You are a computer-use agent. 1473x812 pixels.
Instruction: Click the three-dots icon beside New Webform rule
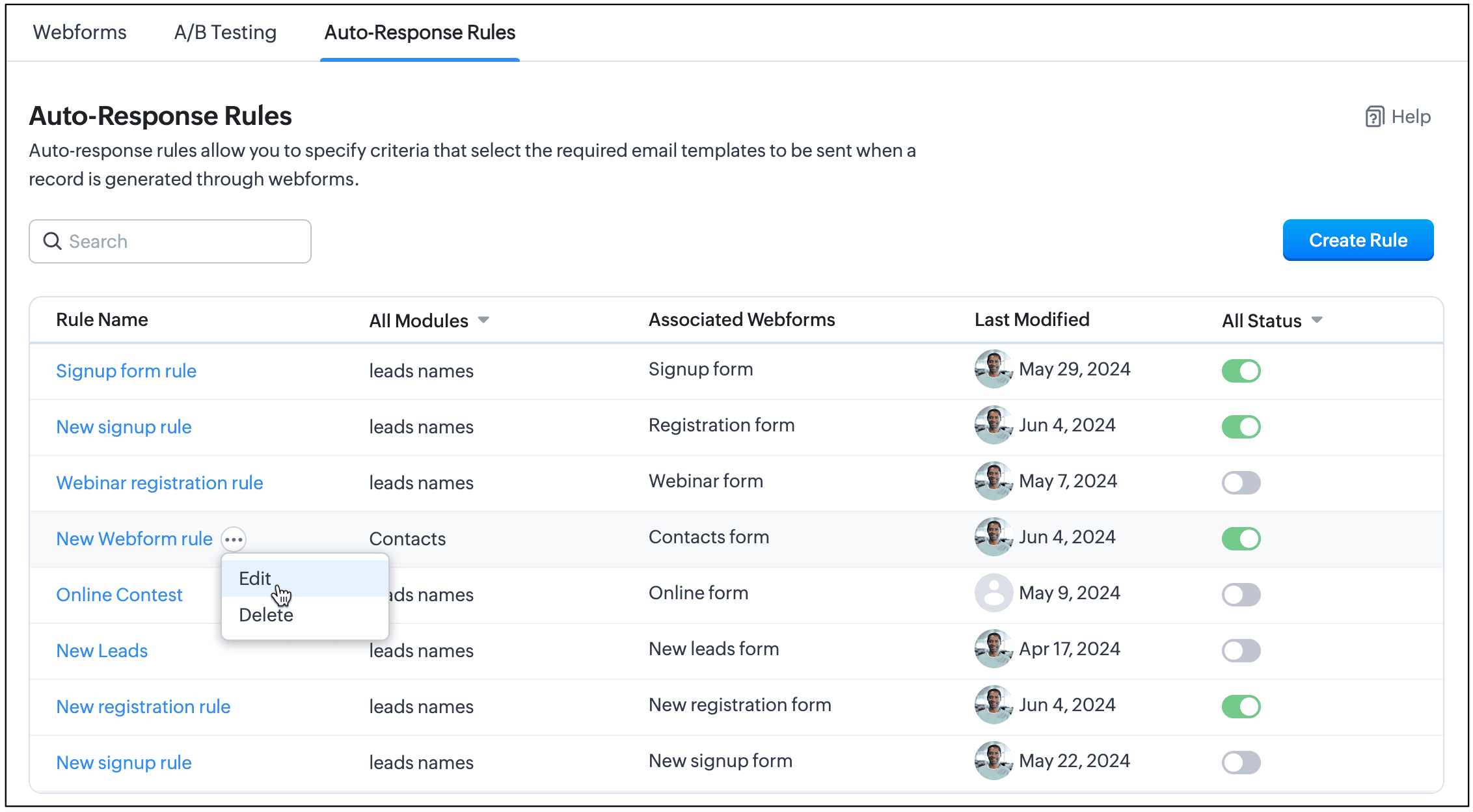(x=234, y=539)
